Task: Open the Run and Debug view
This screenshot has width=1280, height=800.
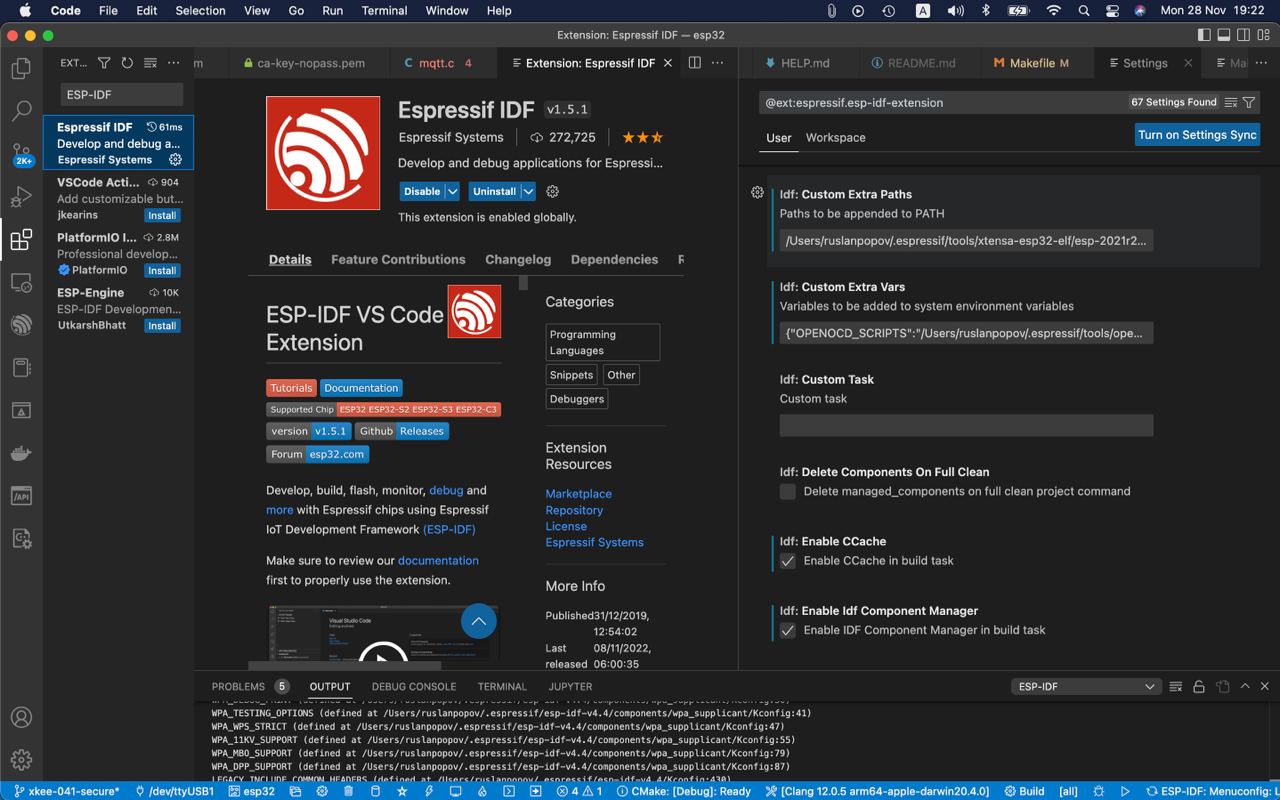Action: (x=21, y=197)
